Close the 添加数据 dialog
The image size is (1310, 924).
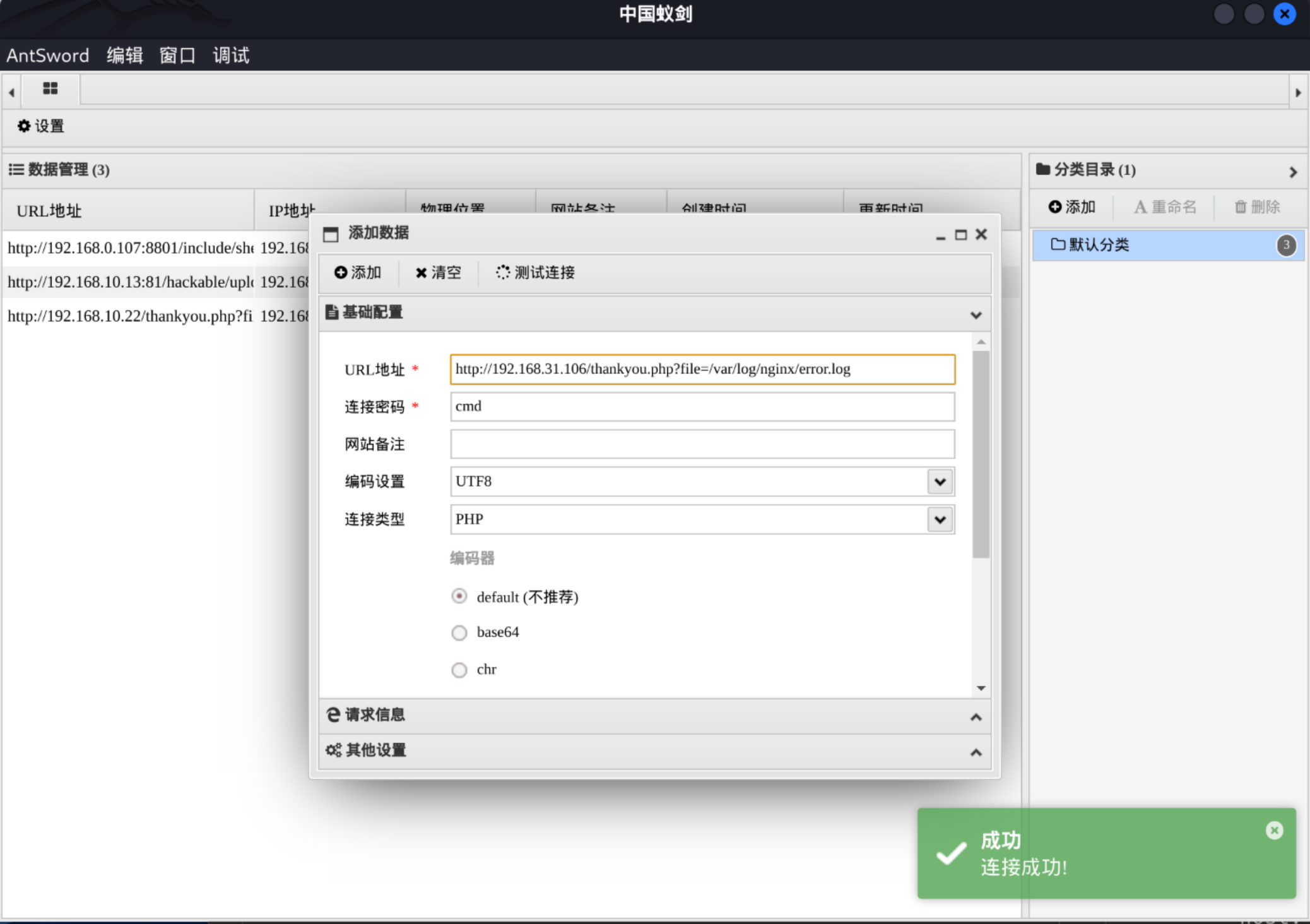[x=981, y=234]
